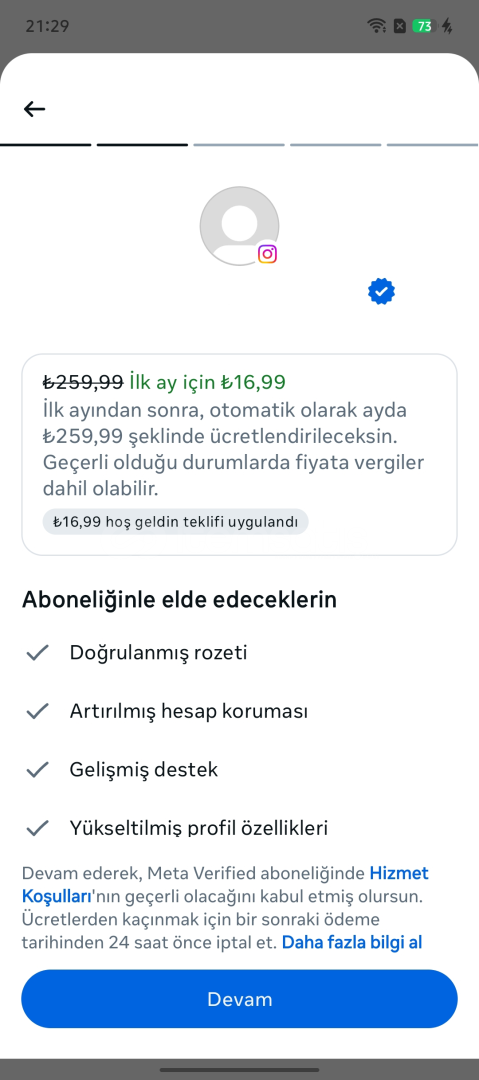
Task: Tap the gray profile avatar placeholder
Action: tap(239, 226)
